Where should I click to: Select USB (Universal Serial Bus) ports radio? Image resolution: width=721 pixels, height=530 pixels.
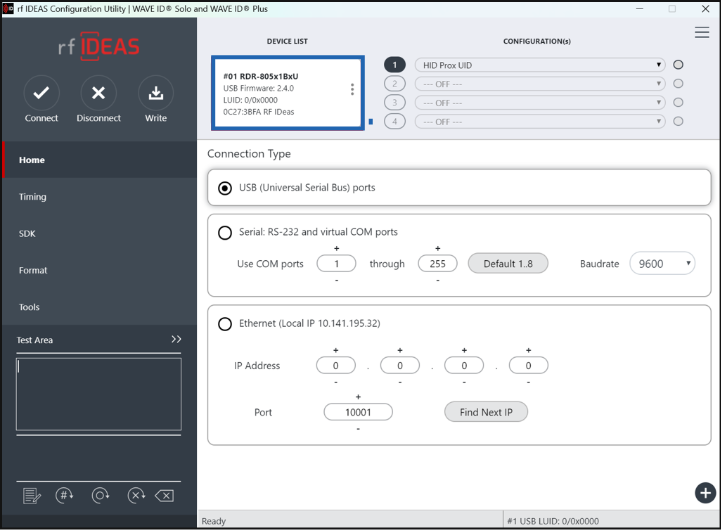click(x=225, y=188)
